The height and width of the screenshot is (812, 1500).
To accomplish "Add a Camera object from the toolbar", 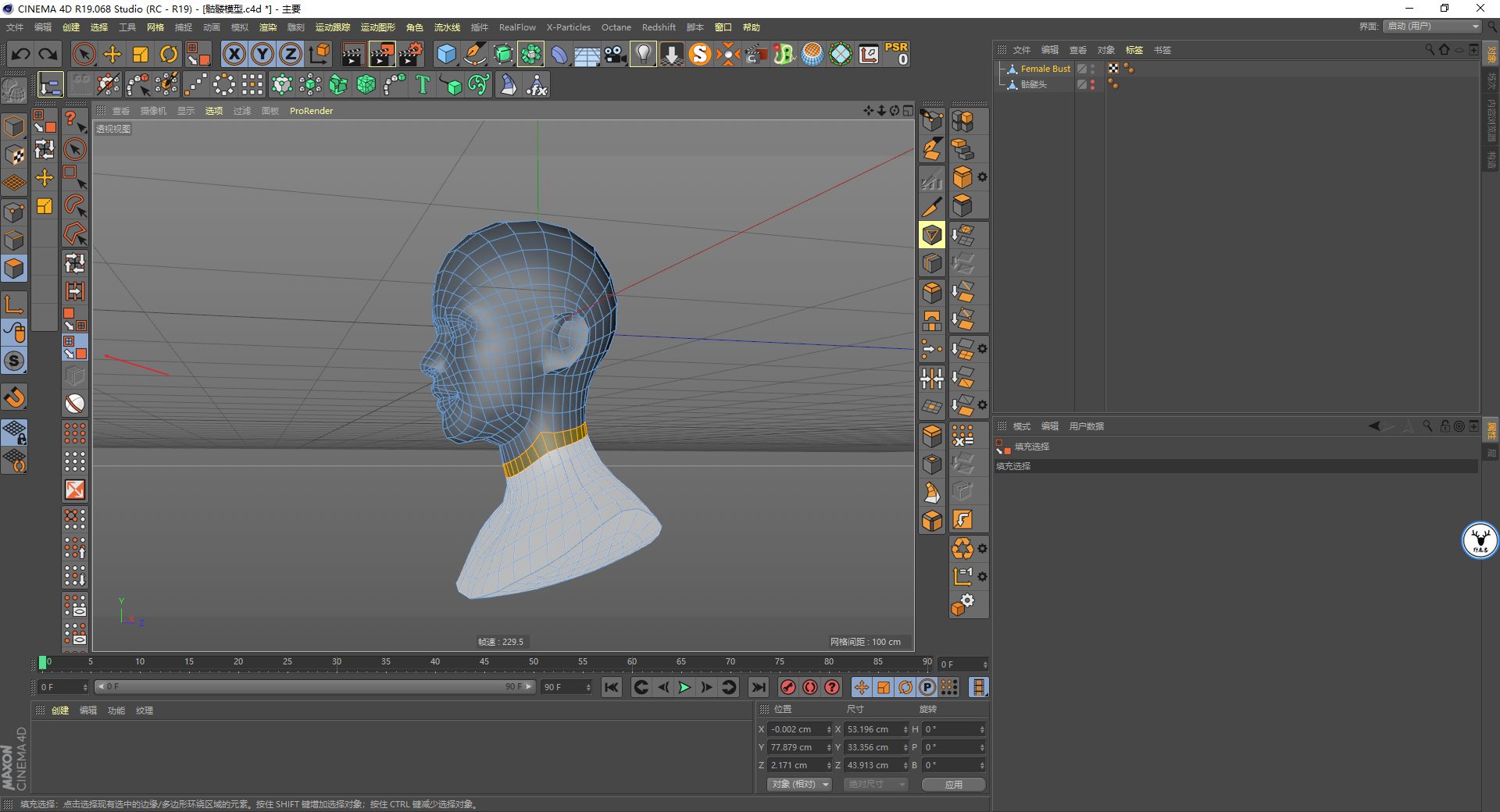I will pyautogui.click(x=615, y=55).
